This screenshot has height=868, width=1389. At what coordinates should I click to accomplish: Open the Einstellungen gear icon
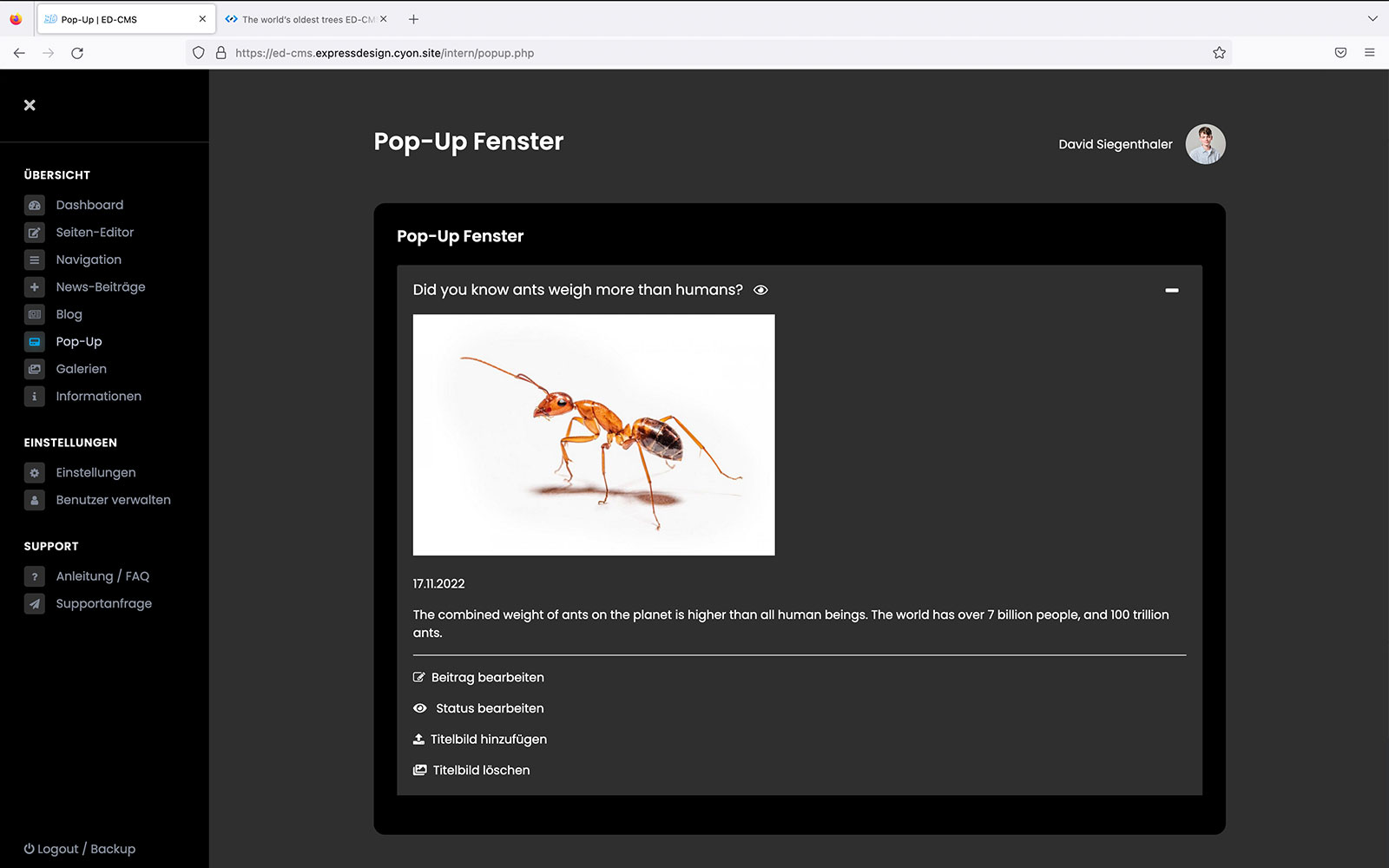35,473
